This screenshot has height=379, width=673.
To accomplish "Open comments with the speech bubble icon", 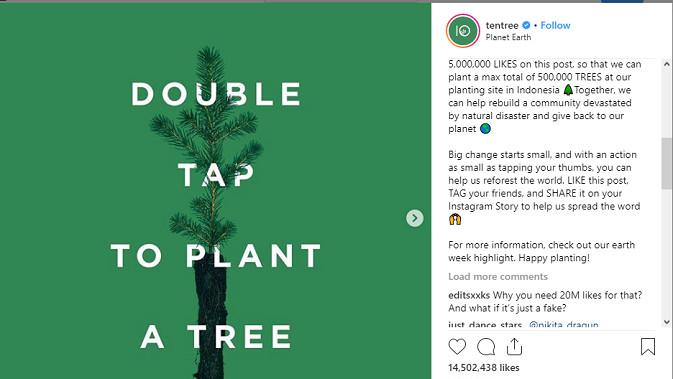I will tap(486, 346).
